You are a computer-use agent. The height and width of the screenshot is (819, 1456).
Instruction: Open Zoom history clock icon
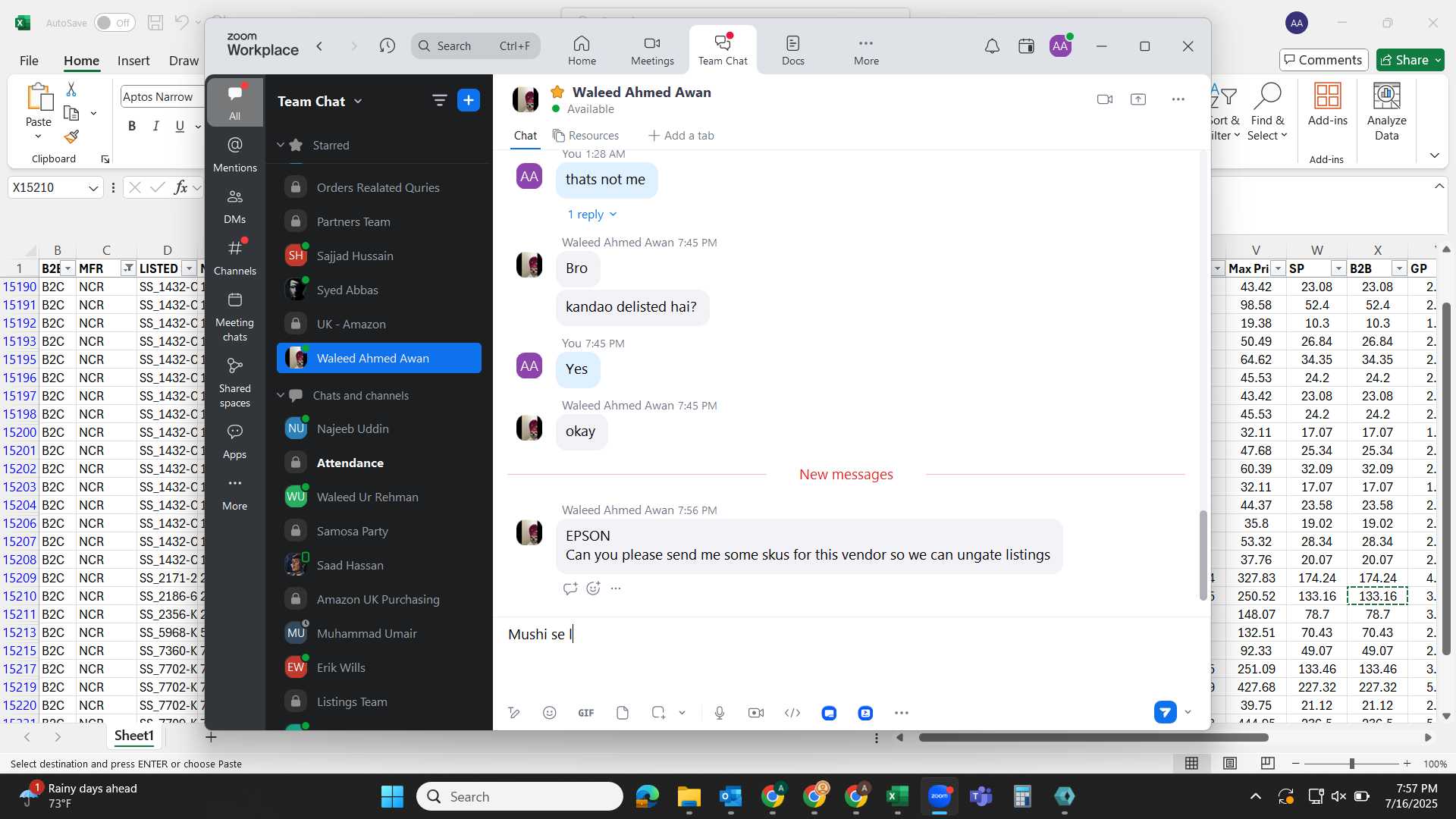point(387,46)
